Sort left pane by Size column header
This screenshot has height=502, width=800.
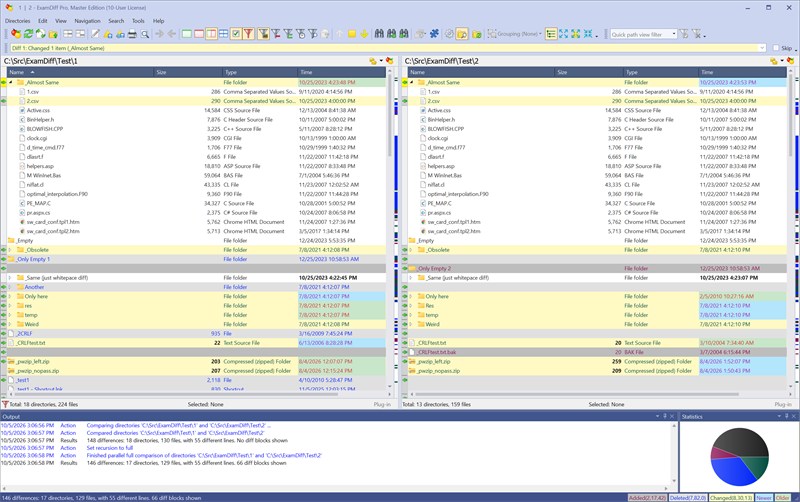click(x=188, y=72)
